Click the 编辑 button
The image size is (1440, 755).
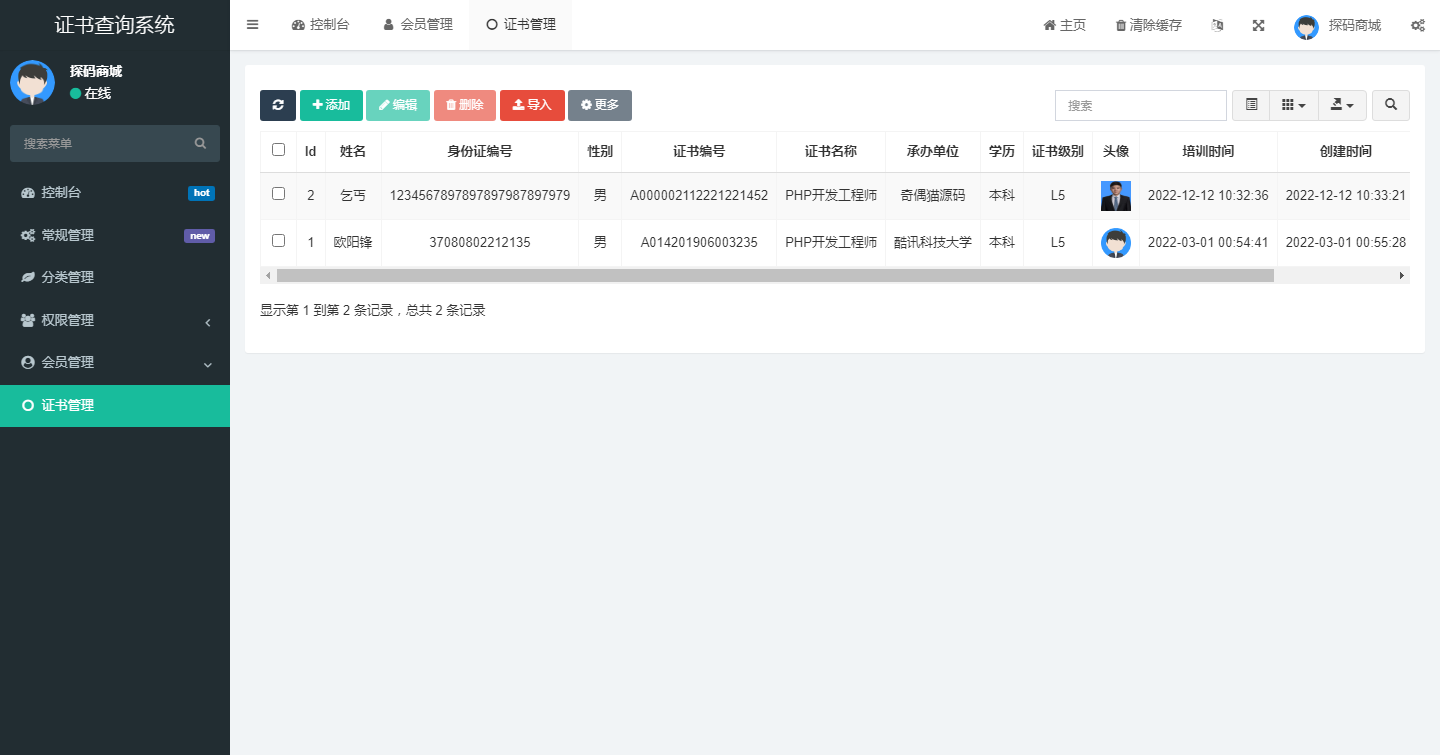pyautogui.click(x=398, y=105)
